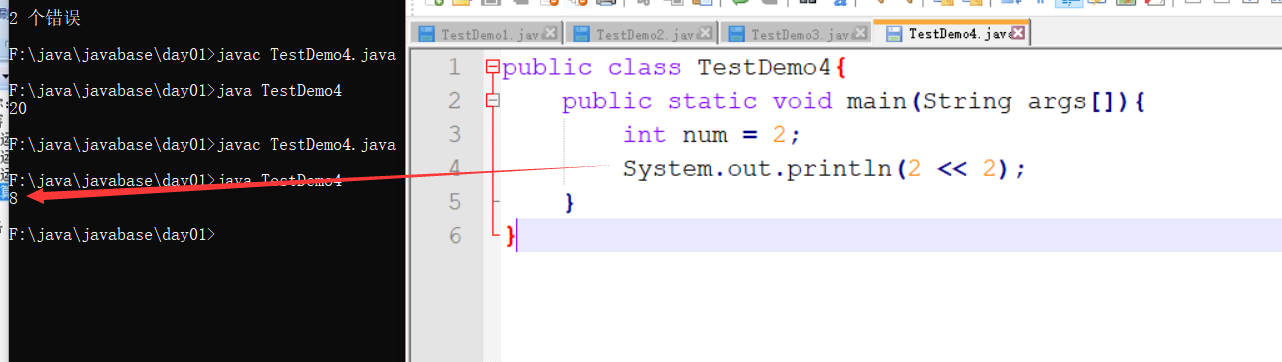This screenshot has width=1282, height=362.
Task: Click the output '20' in the console
Action: 17,108
